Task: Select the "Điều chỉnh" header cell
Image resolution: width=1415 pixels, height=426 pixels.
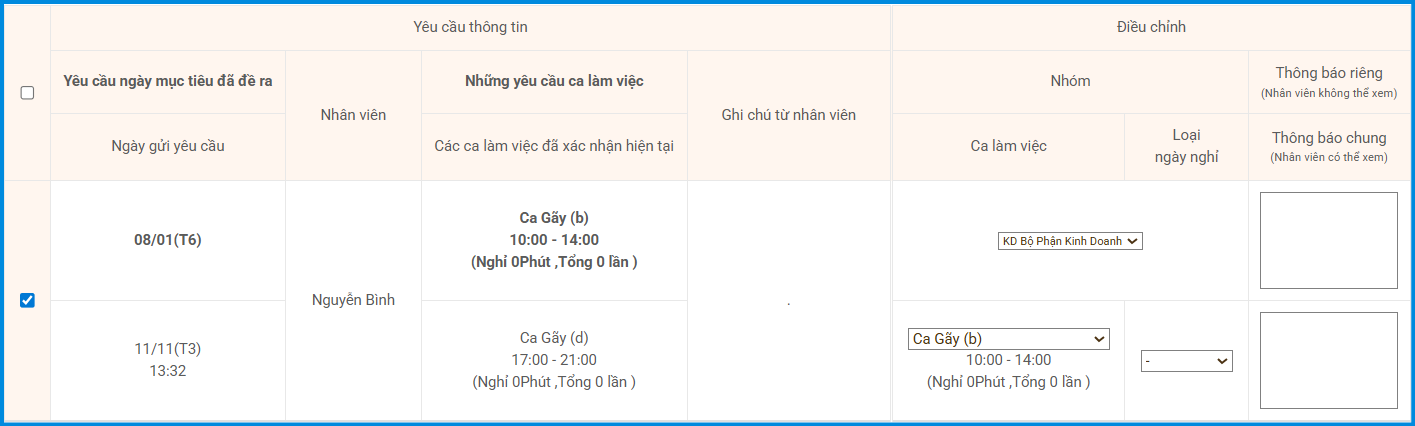Action: pyautogui.click(x=1151, y=27)
